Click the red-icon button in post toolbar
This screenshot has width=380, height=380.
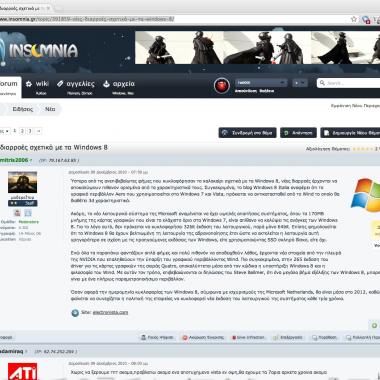[x=203, y=338]
